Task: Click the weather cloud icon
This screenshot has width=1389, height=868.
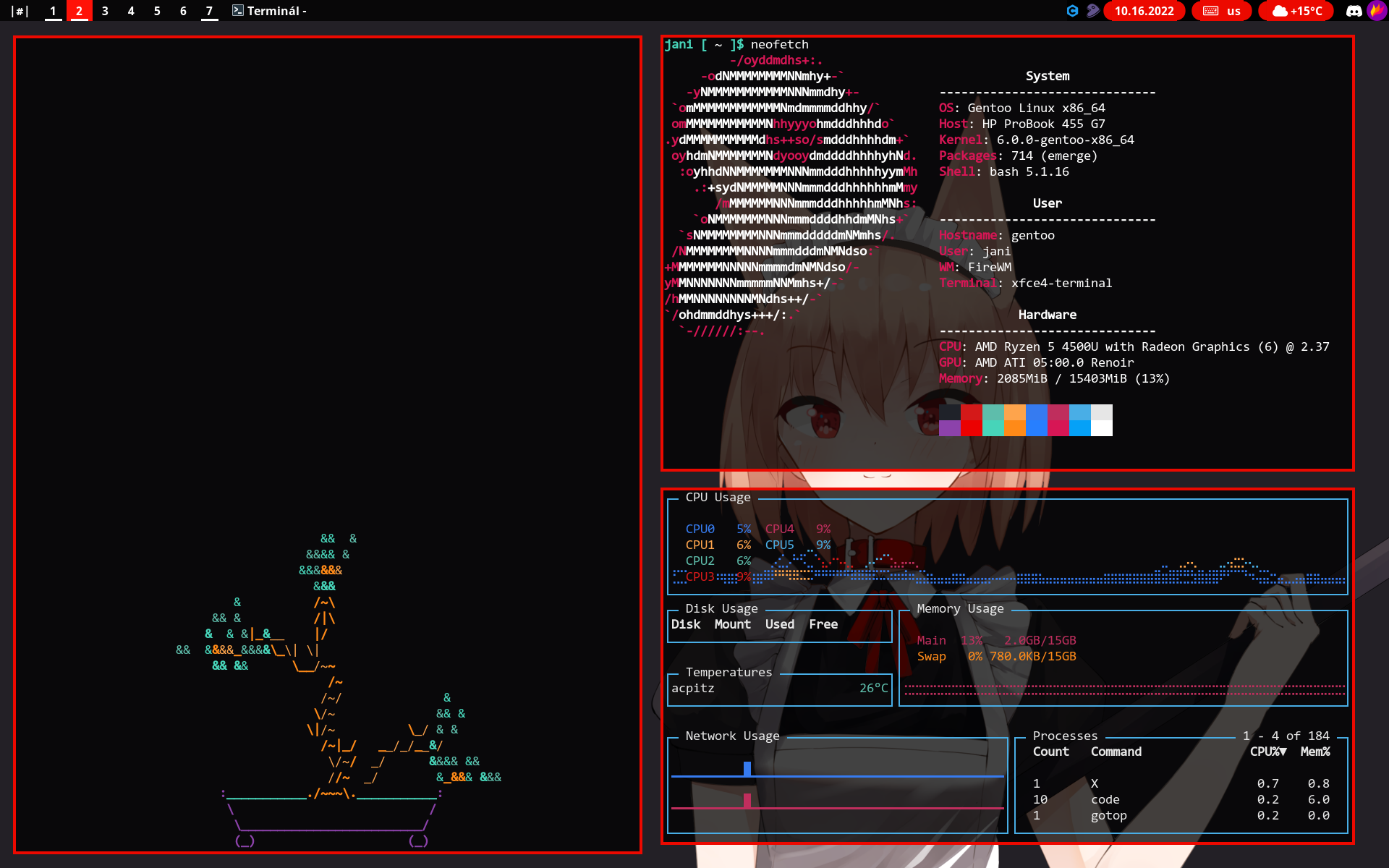Action: 1280,11
